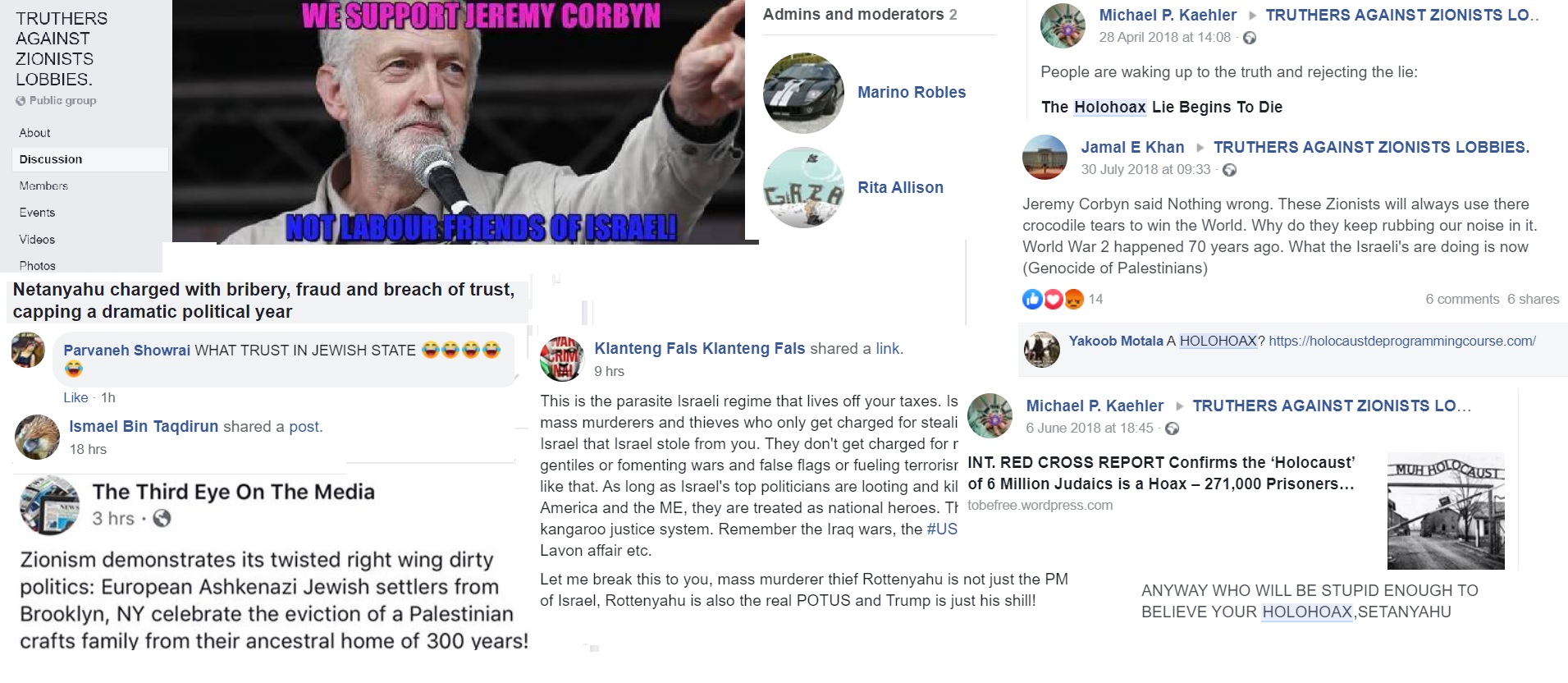Open Rita Allison Gaza profile picture

point(803,187)
